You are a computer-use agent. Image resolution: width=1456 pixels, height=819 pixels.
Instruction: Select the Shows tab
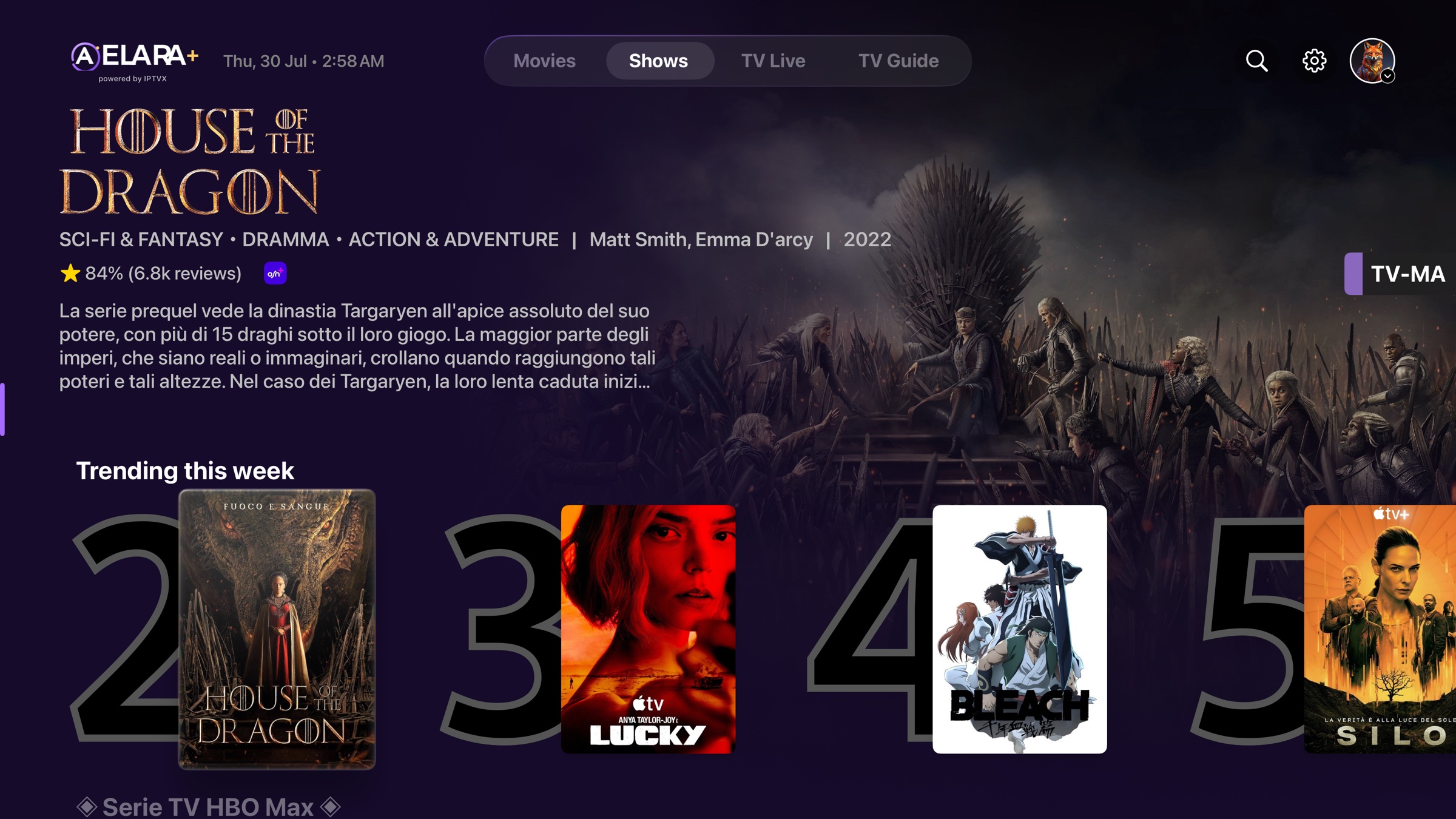[x=659, y=61]
